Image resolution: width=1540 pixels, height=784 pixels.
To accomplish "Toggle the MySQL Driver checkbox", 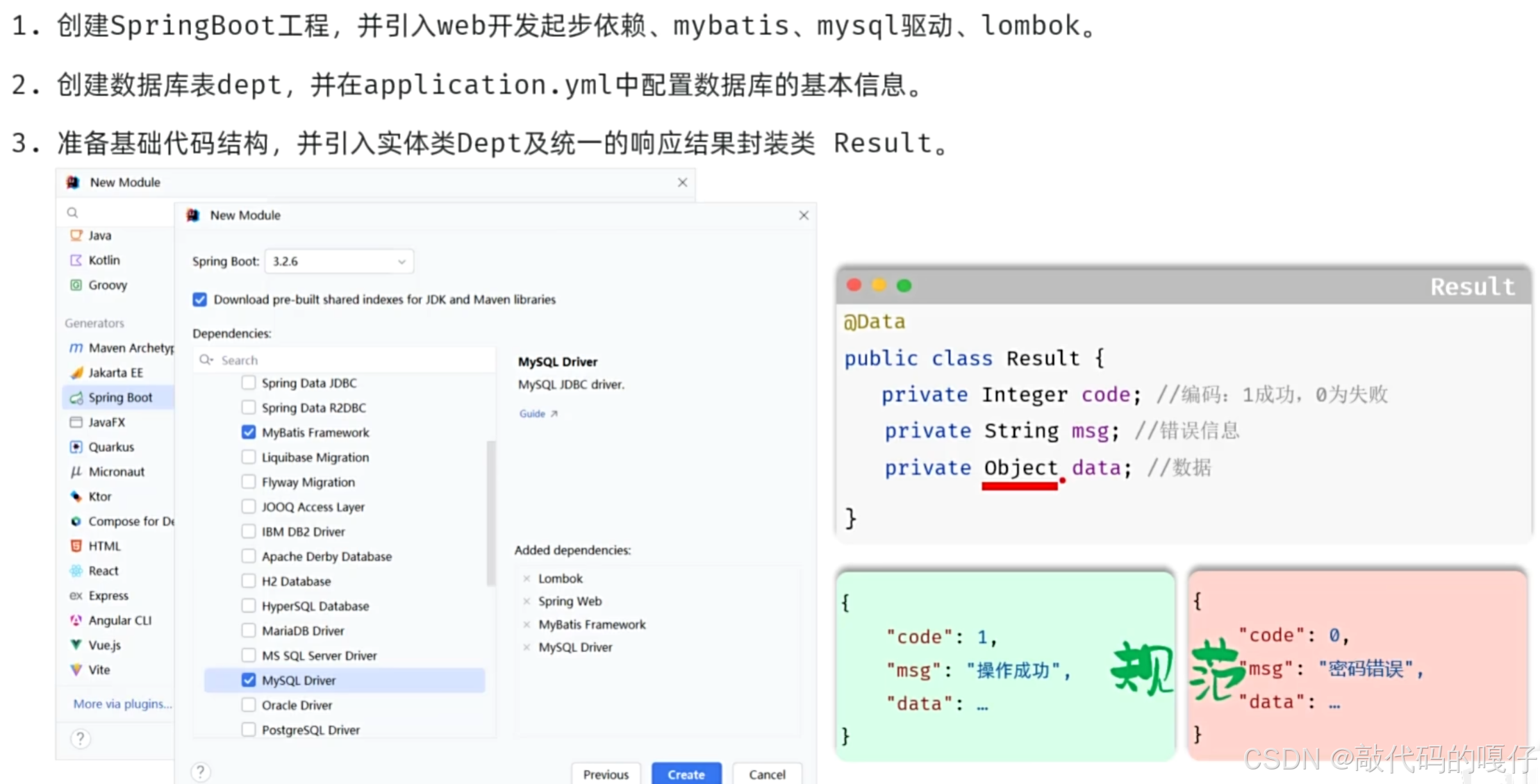I will click(249, 681).
